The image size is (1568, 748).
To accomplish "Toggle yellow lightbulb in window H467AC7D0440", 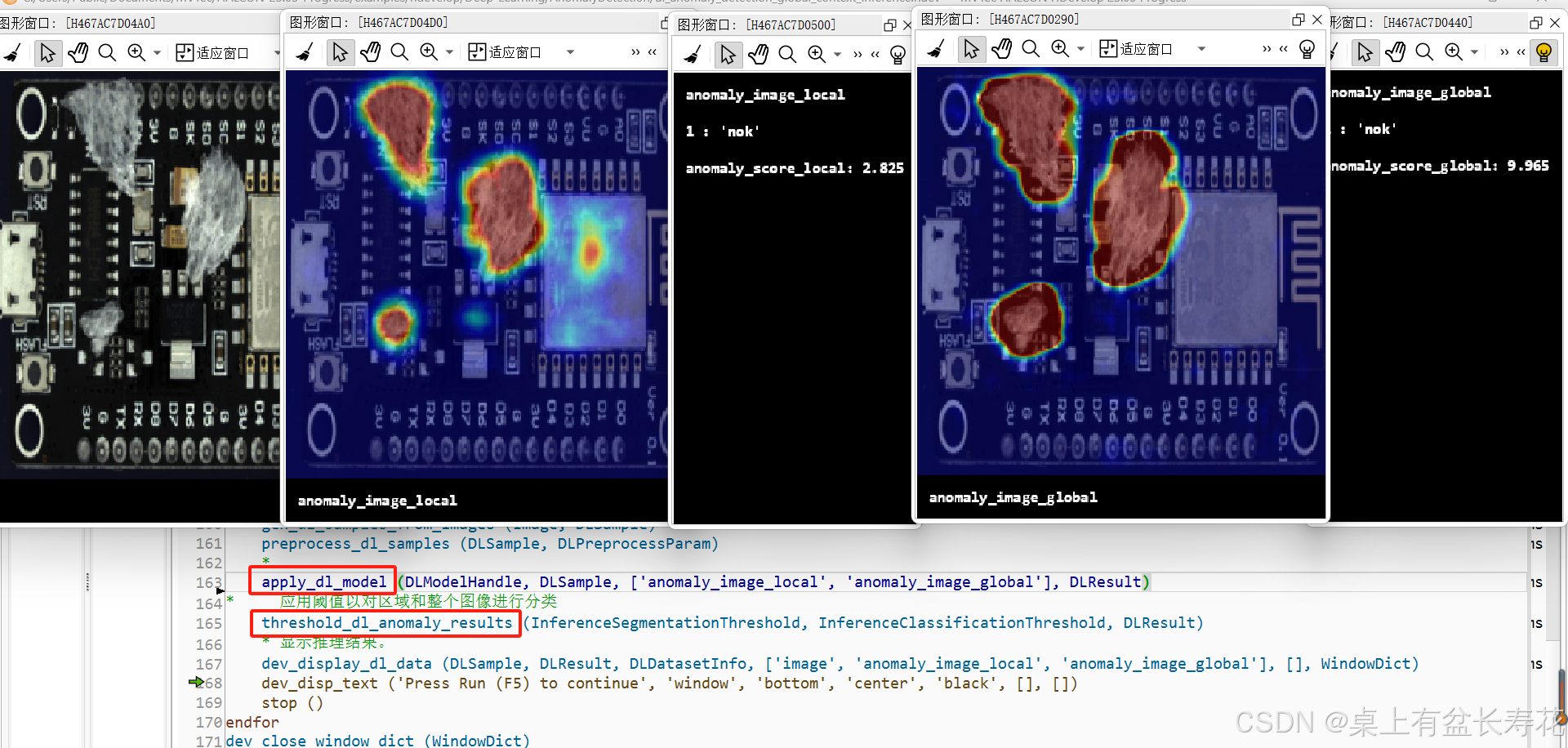I will [1543, 53].
